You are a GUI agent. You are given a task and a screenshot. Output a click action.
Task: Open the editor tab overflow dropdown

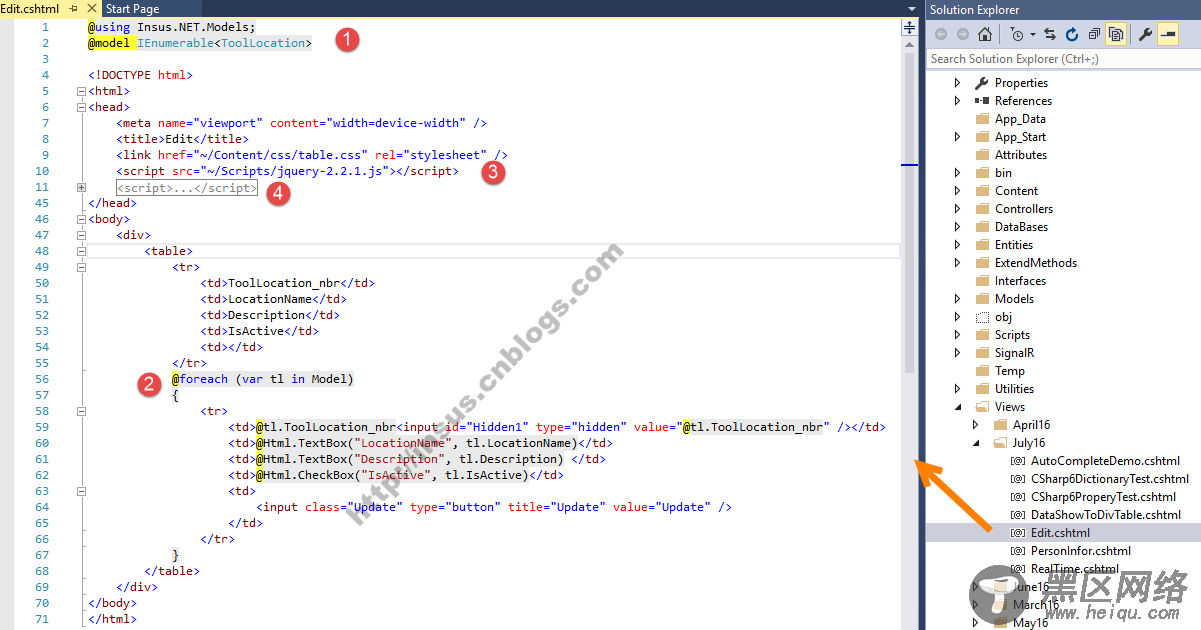[911, 9]
